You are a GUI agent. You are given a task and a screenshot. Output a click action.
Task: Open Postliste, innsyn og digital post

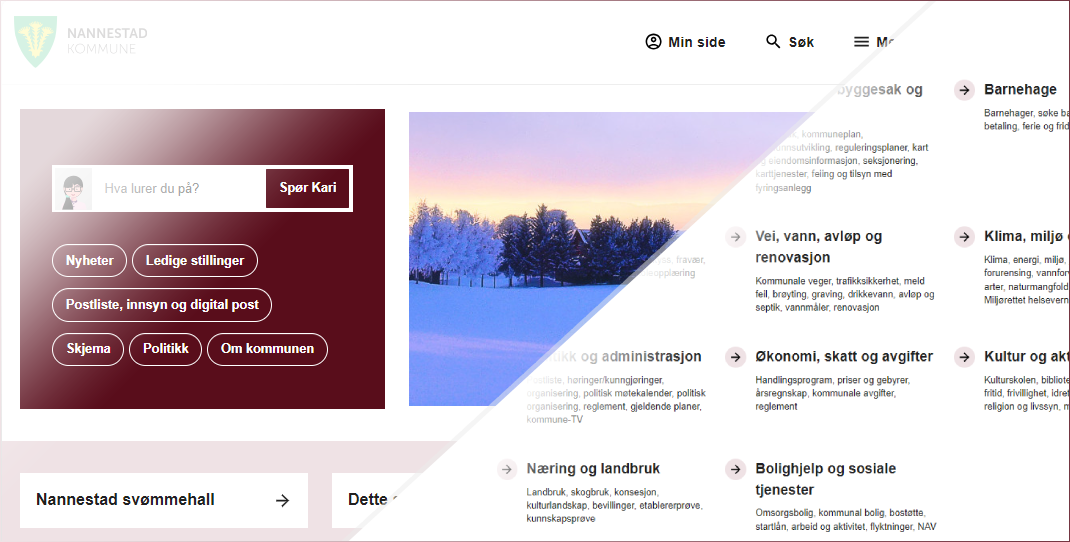(x=162, y=305)
